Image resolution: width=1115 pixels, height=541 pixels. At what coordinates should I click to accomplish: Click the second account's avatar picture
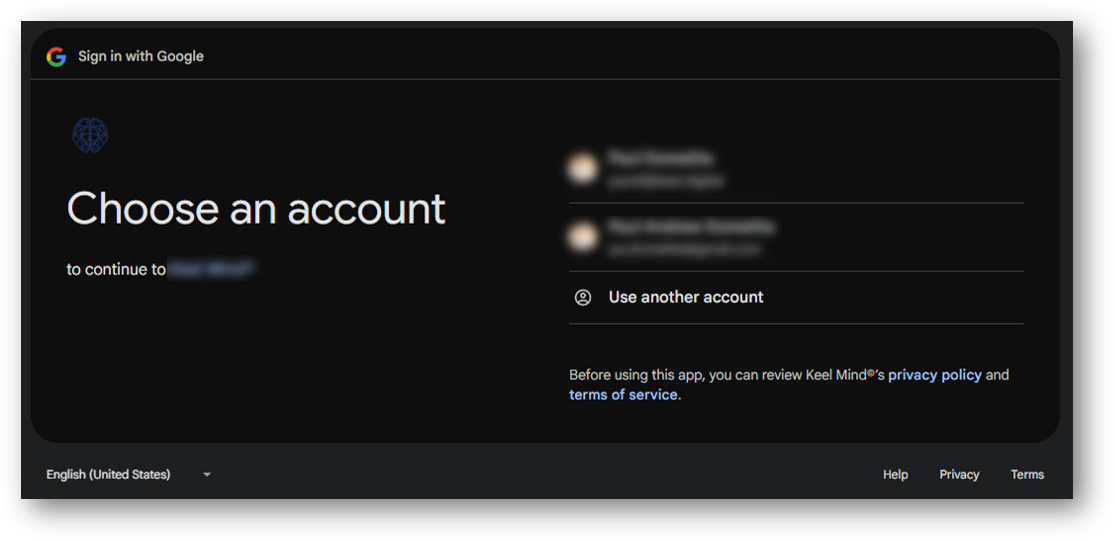tap(582, 237)
